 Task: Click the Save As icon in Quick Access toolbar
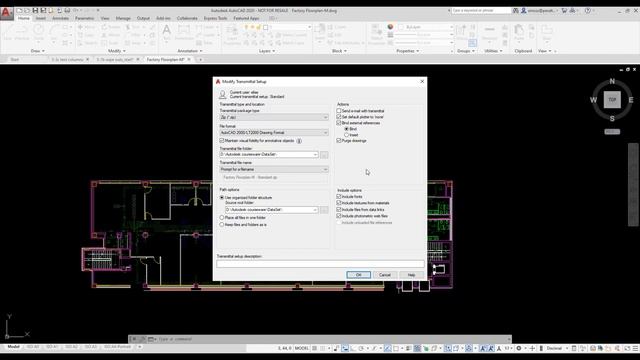[x=43, y=10]
